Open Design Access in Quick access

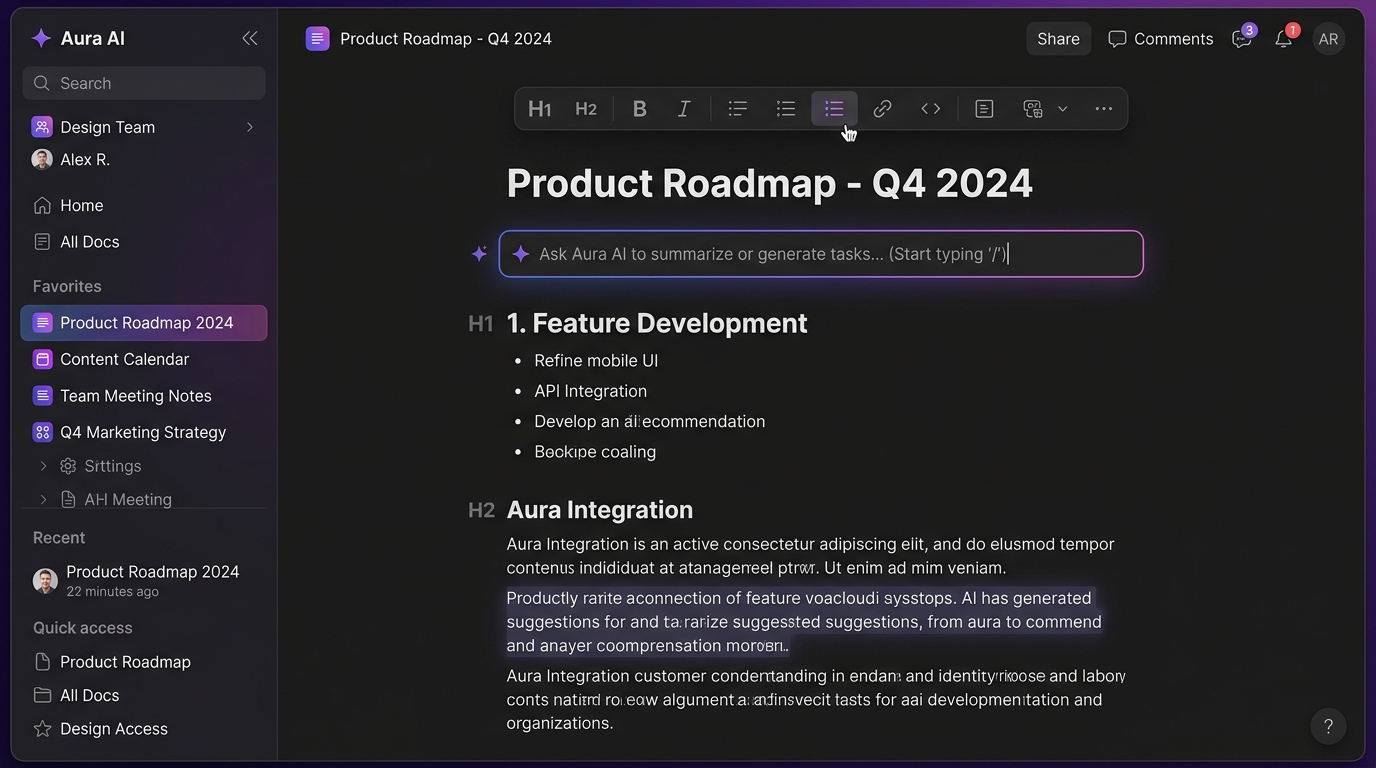[x=100, y=729]
